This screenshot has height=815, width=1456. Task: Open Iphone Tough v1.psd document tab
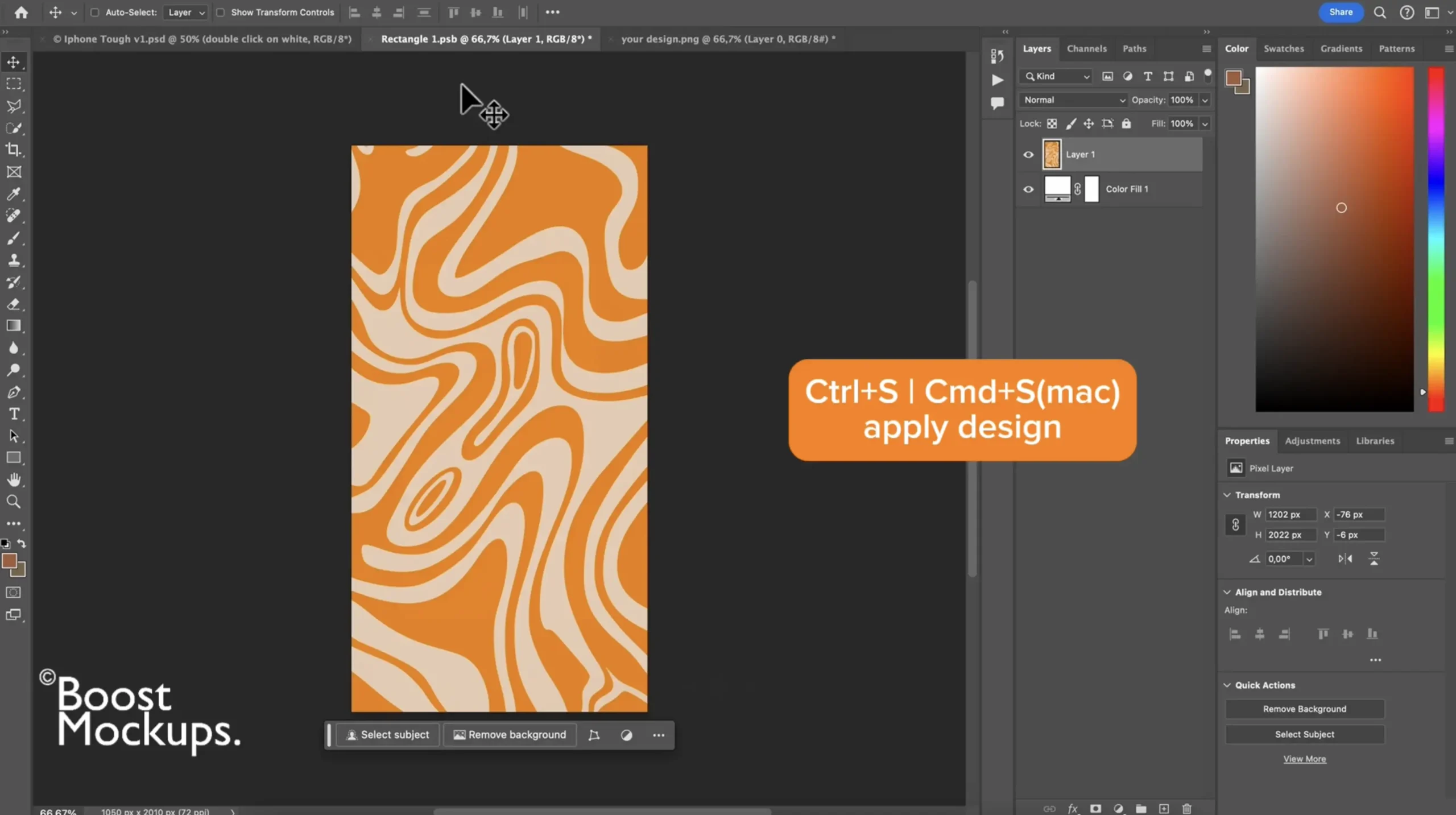tap(202, 39)
